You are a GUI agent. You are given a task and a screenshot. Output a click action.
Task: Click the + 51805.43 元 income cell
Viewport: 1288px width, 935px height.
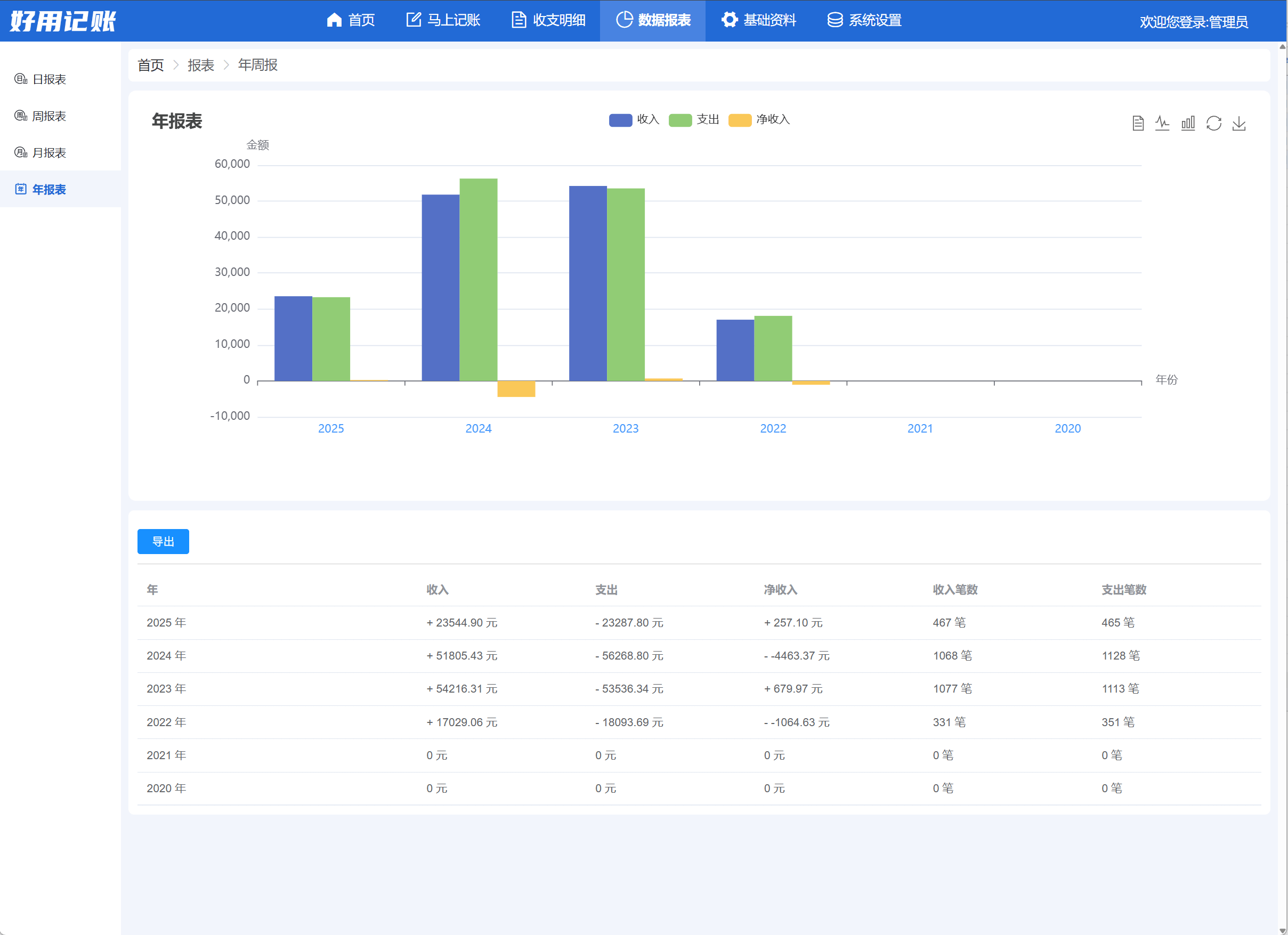461,656
